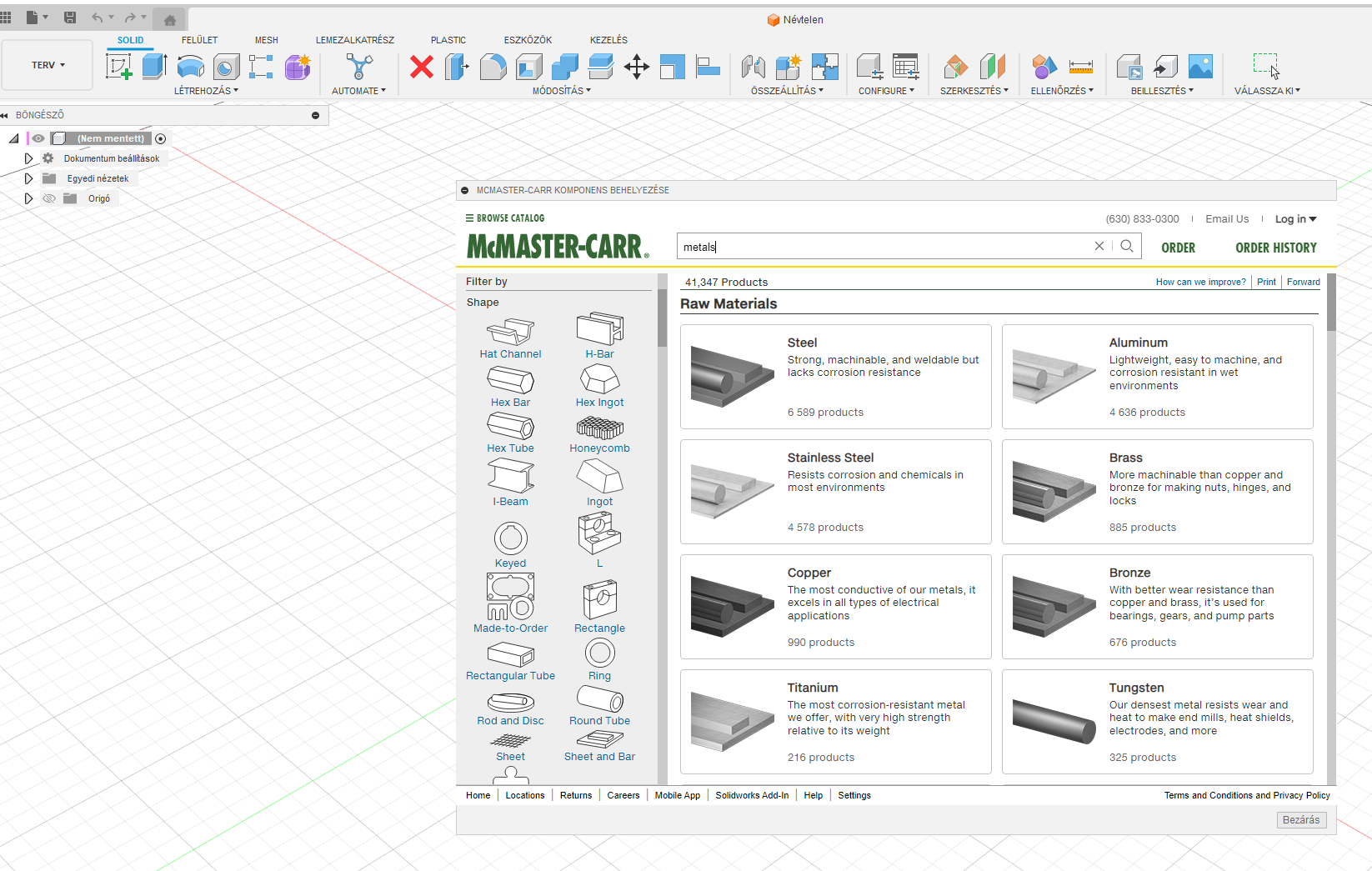This screenshot has width=1372, height=871.
Task: Open the Configure table icon
Action: (904, 67)
